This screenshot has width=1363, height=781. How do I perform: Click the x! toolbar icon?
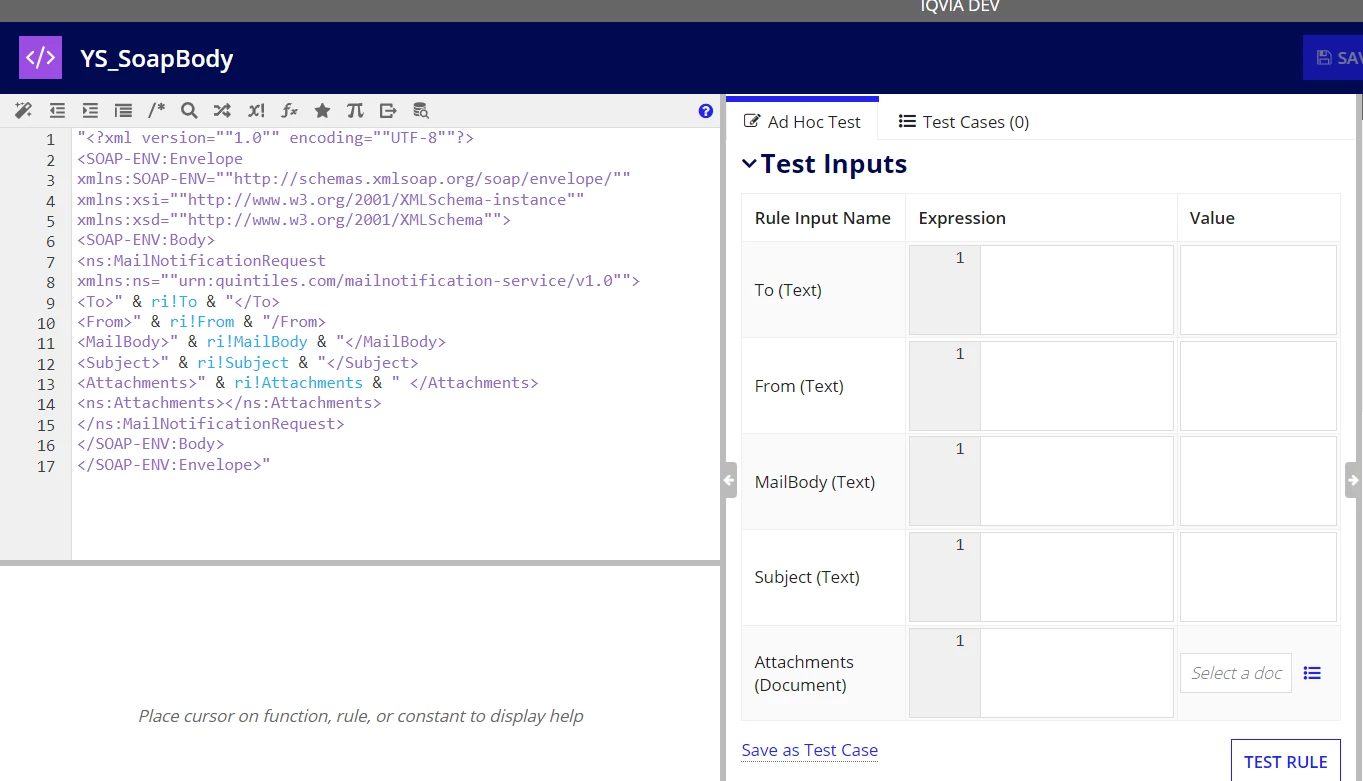pos(256,111)
